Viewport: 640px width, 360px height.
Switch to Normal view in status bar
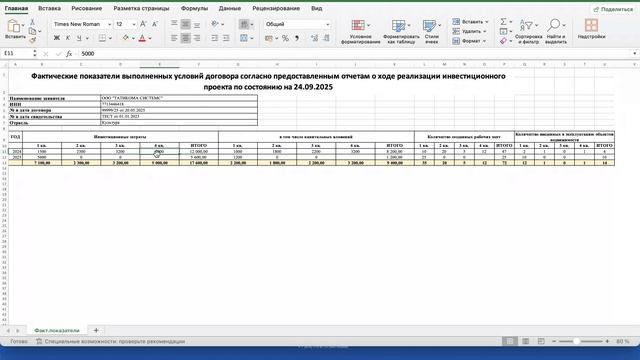[x=509, y=341]
